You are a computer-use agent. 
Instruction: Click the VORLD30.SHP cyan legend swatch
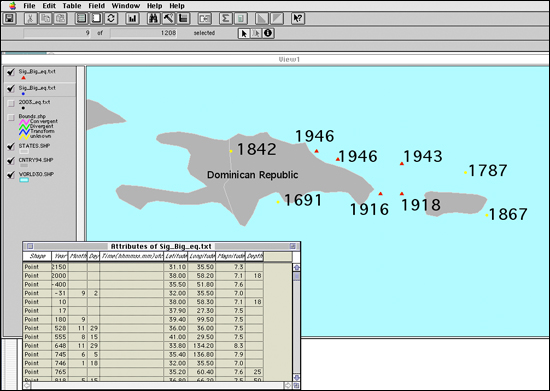tap(24, 180)
